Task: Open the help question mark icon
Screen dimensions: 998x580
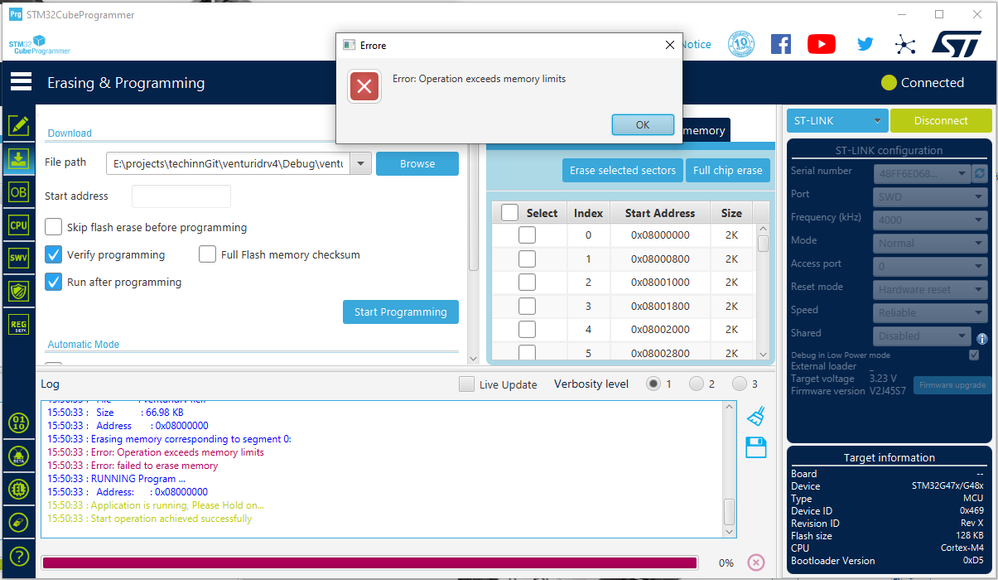Action: coord(19,556)
